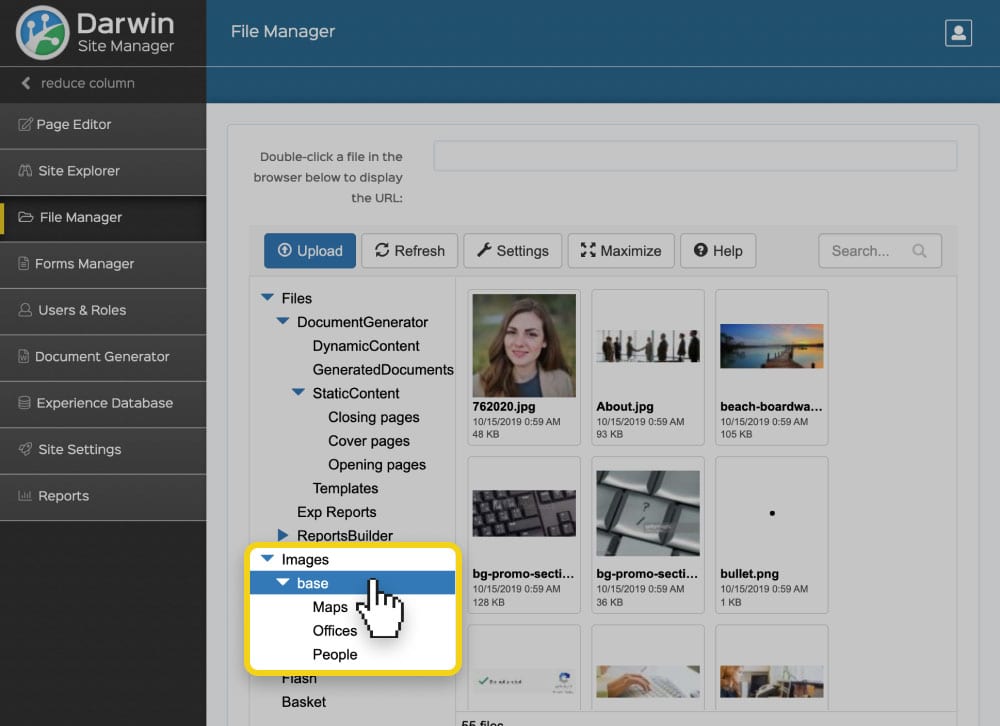Click the Refresh button
The width and height of the screenshot is (1000, 726).
[x=409, y=251]
